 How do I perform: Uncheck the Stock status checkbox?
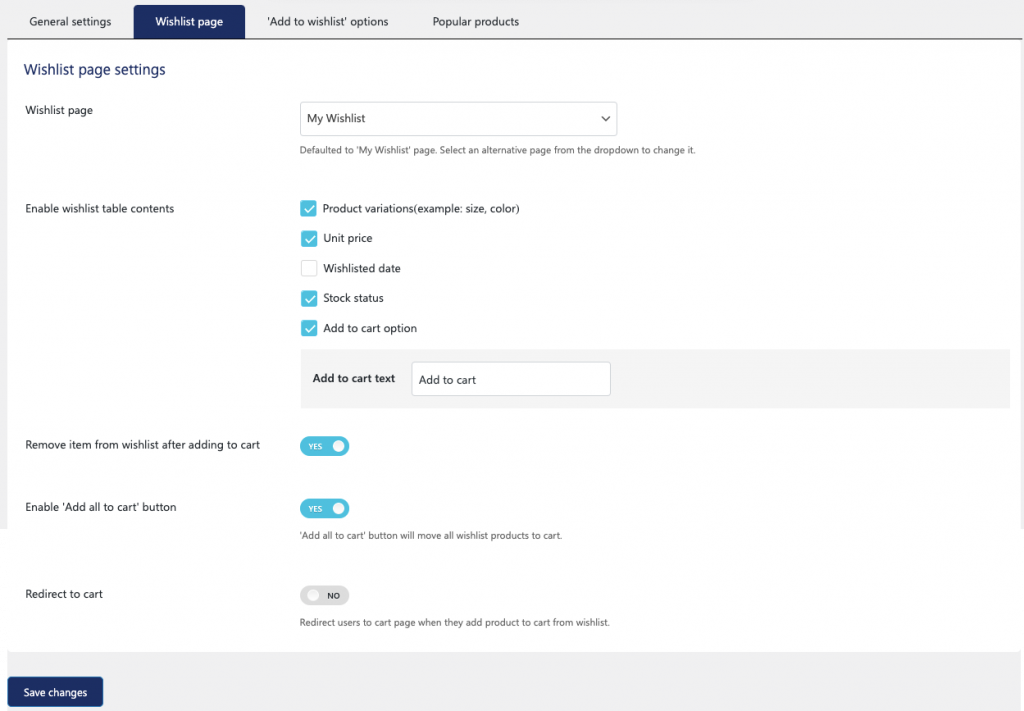(309, 298)
